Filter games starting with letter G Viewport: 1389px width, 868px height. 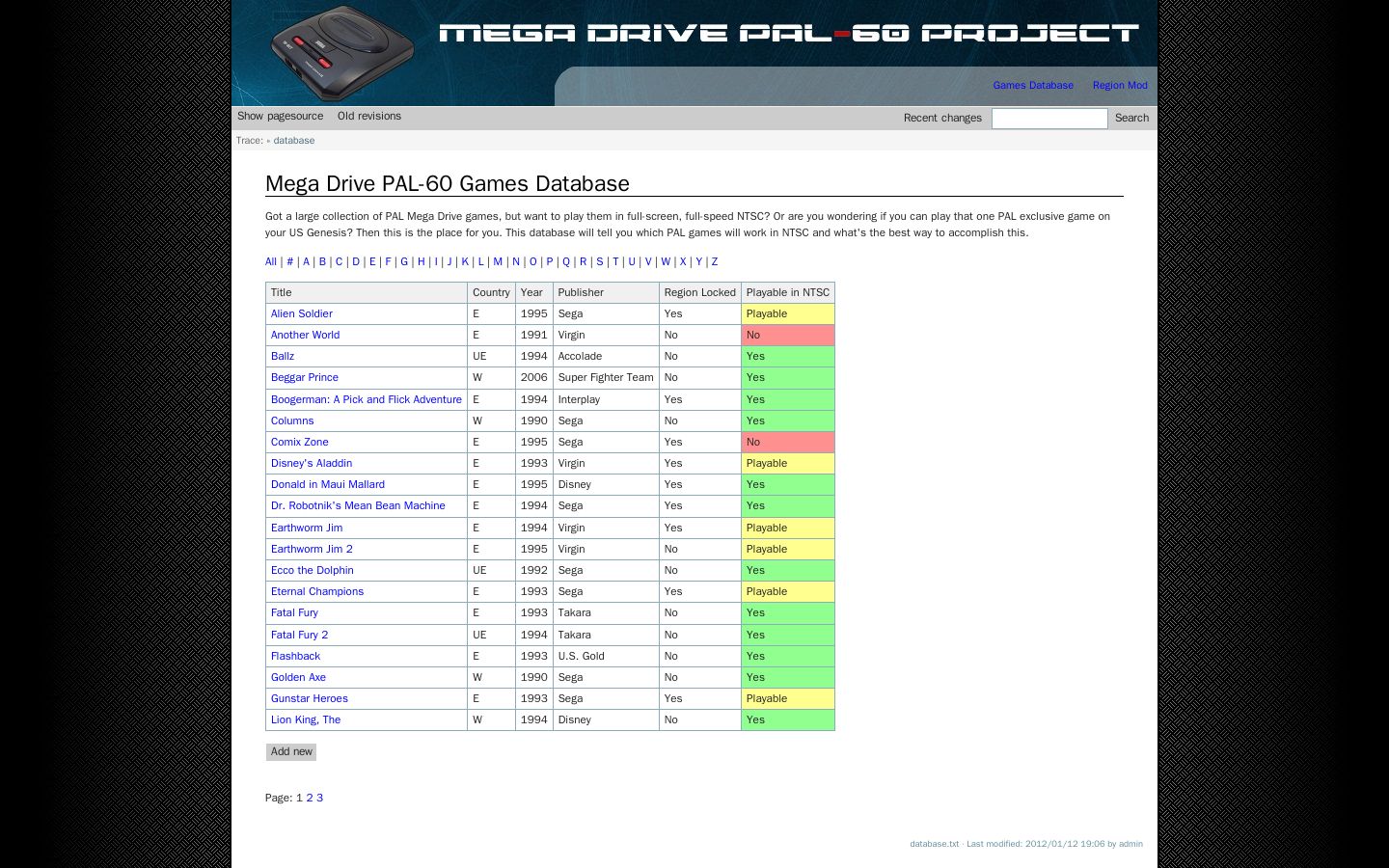click(x=404, y=262)
